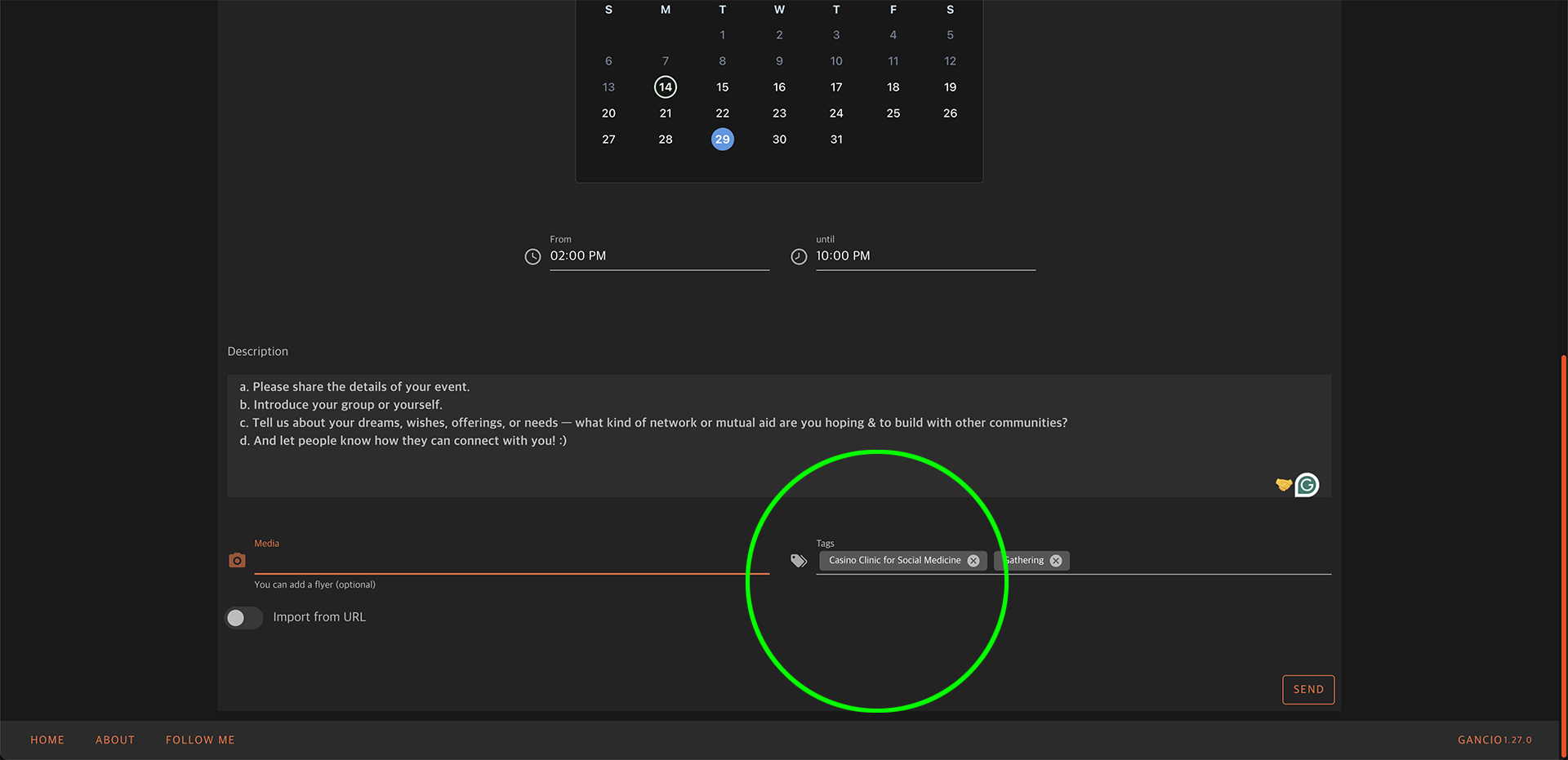1568x760 pixels.
Task: Click the tags icon beside Tags field
Action: tap(799, 561)
